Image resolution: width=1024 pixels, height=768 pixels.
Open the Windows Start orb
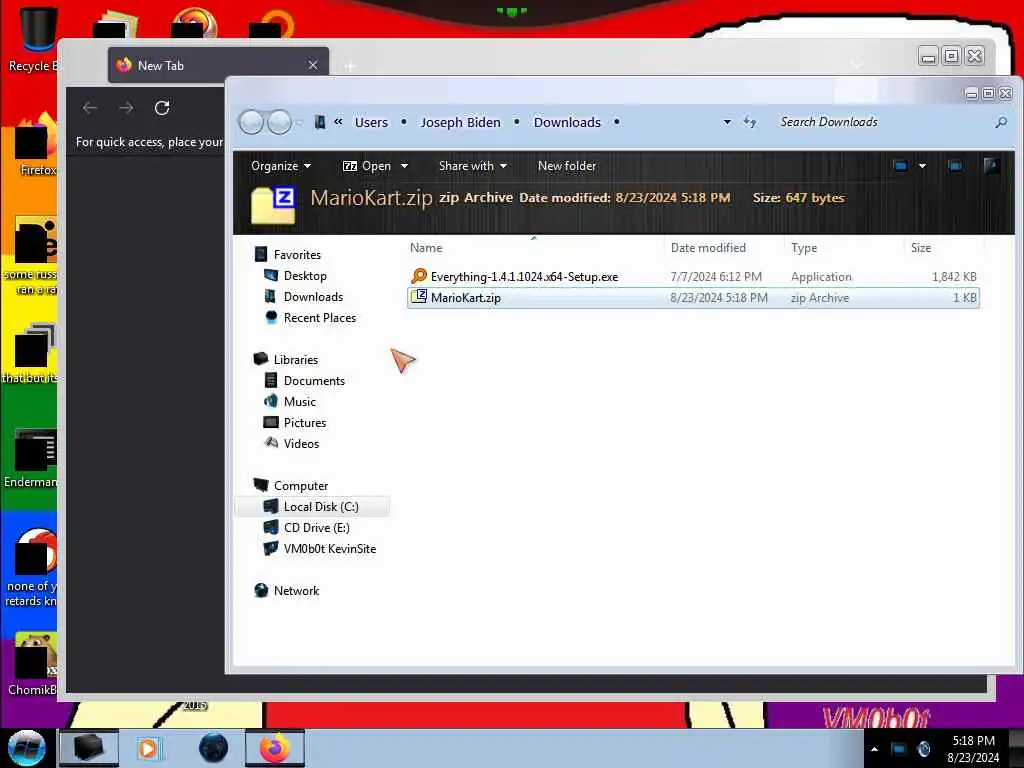point(27,748)
